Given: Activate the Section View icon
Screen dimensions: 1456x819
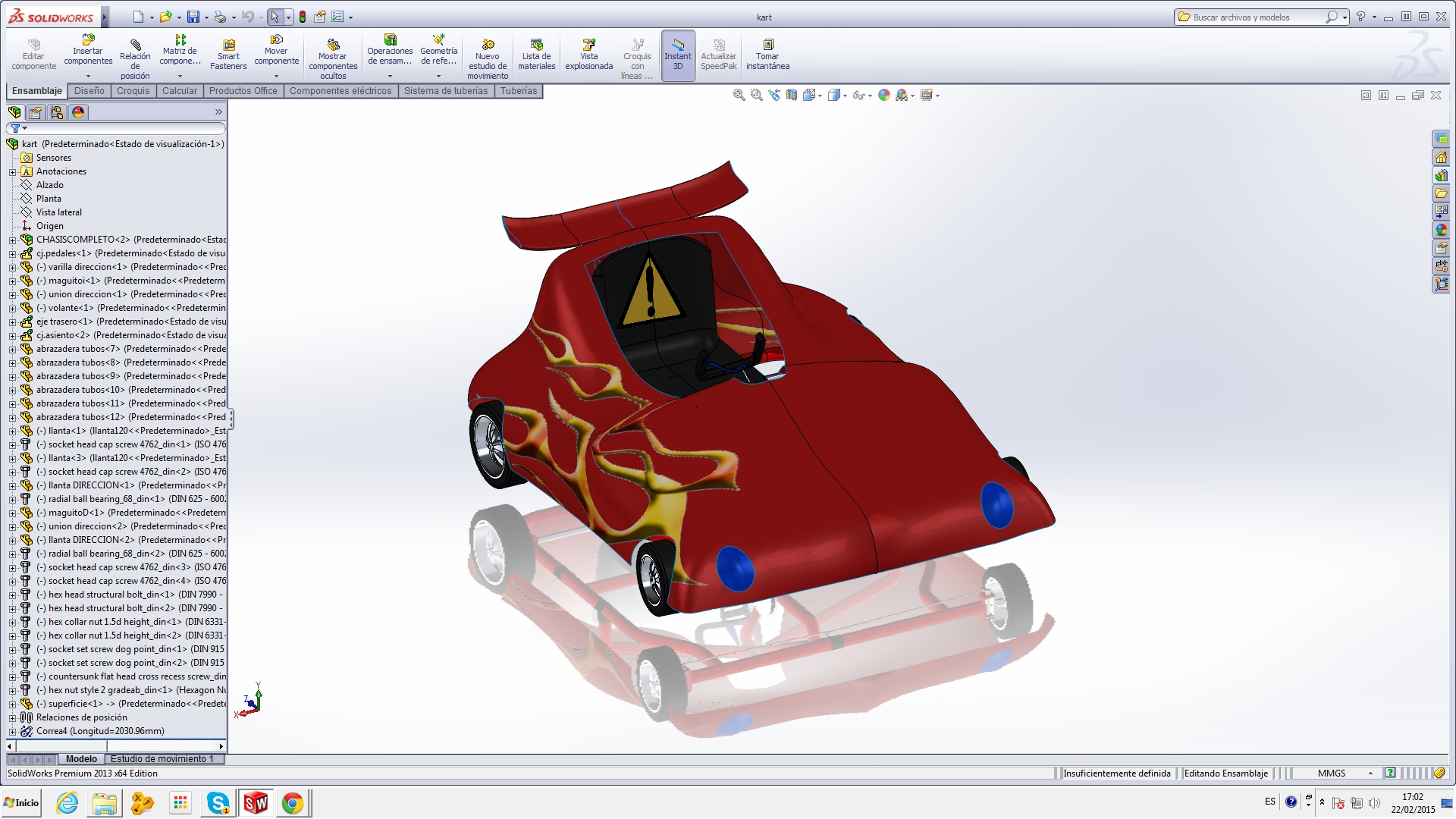Looking at the screenshot, I should pos(792,95).
